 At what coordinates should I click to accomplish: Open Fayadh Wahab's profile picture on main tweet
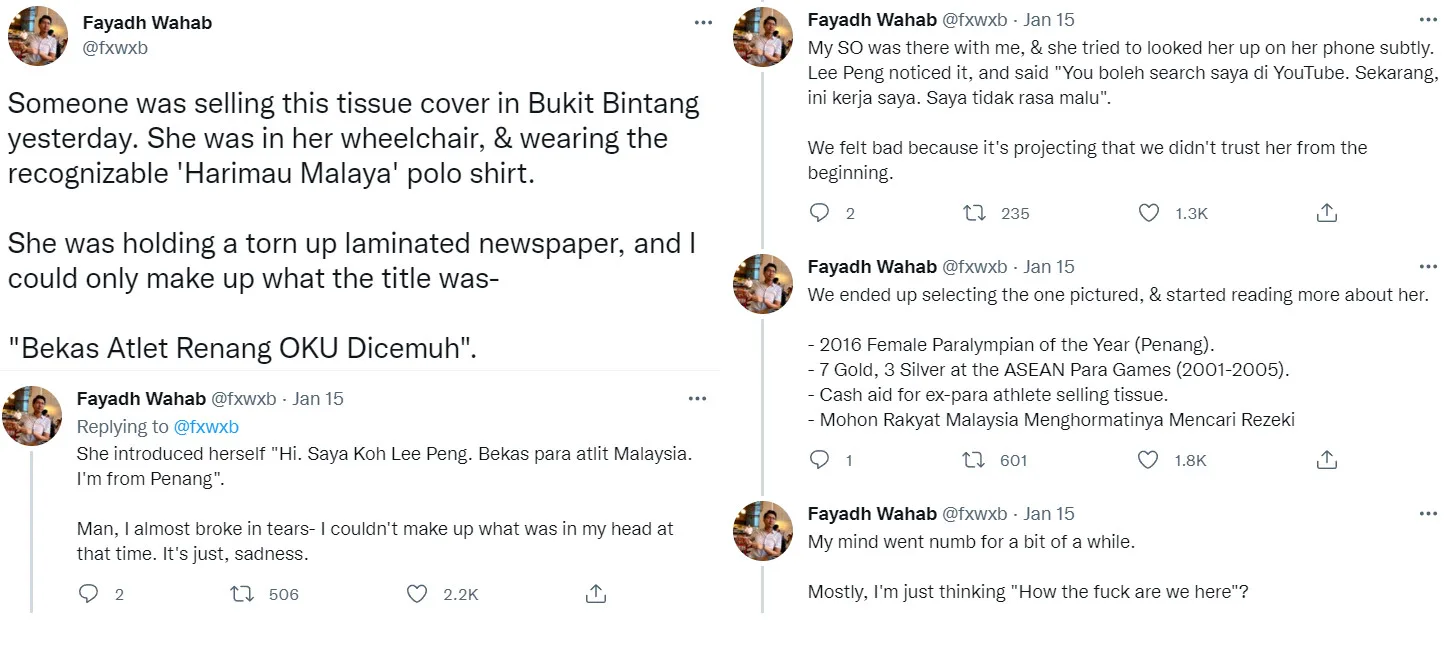point(38,36)
